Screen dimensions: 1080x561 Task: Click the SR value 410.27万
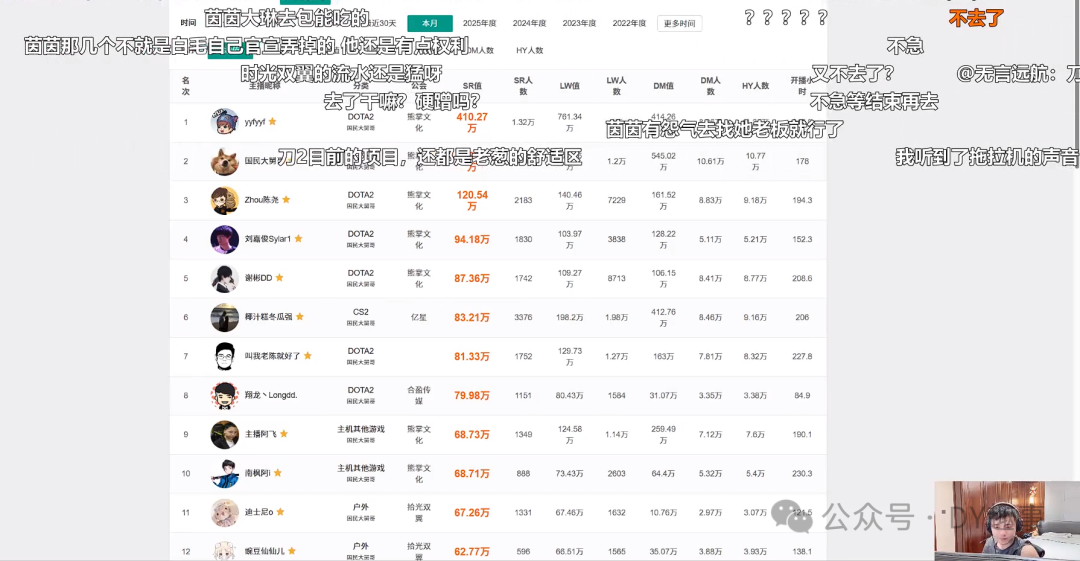pos(472,123)
